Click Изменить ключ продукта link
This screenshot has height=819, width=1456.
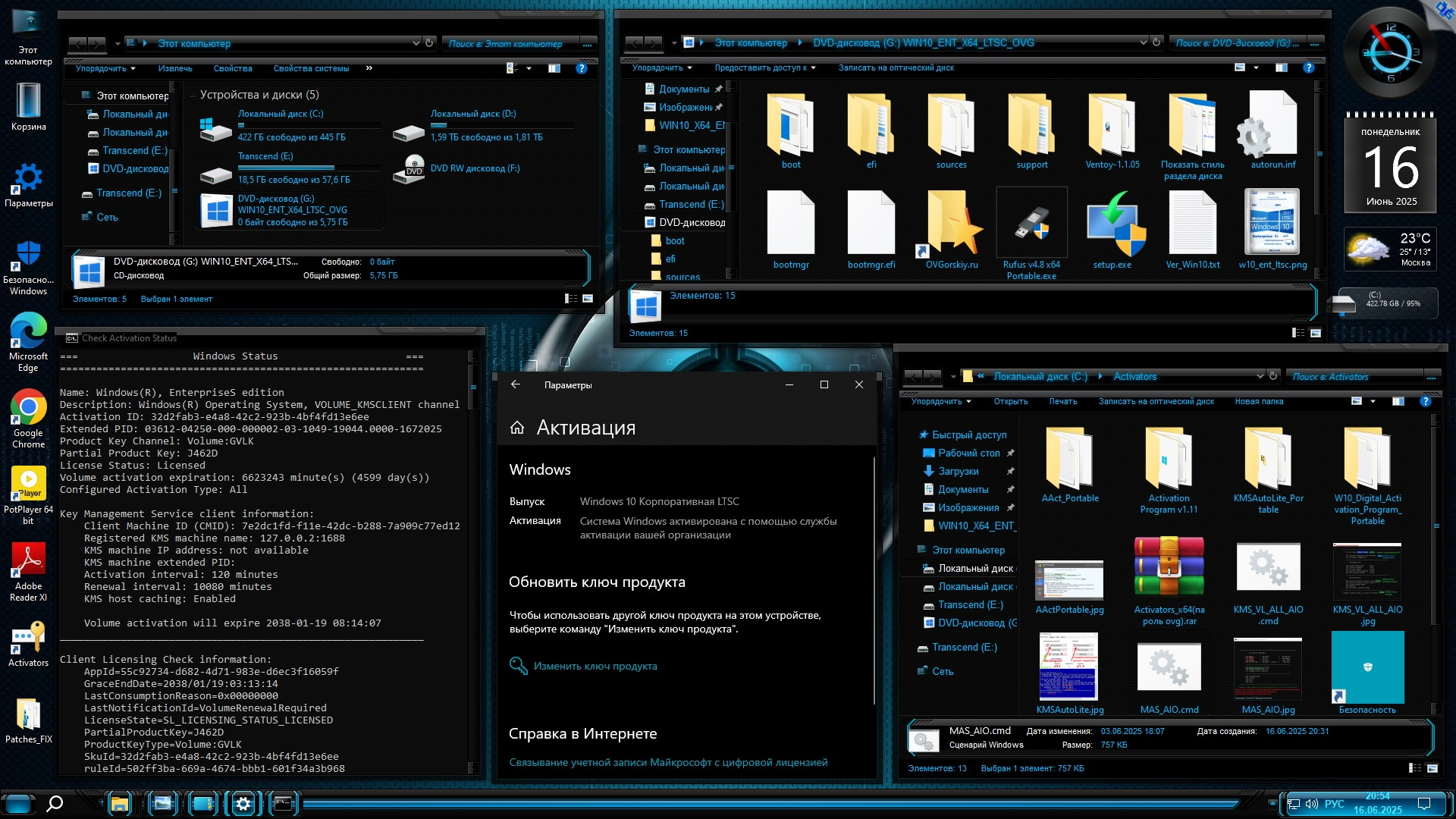595,666
